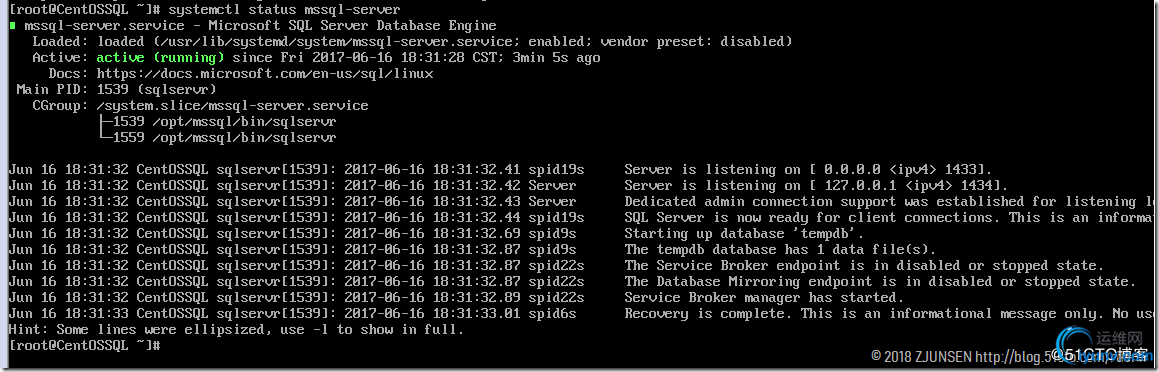Click the CGroup /system.slice/mssql-server.service path
Image resolution: width=1159 pixels, height=372 pixels.
click(232, 106)
